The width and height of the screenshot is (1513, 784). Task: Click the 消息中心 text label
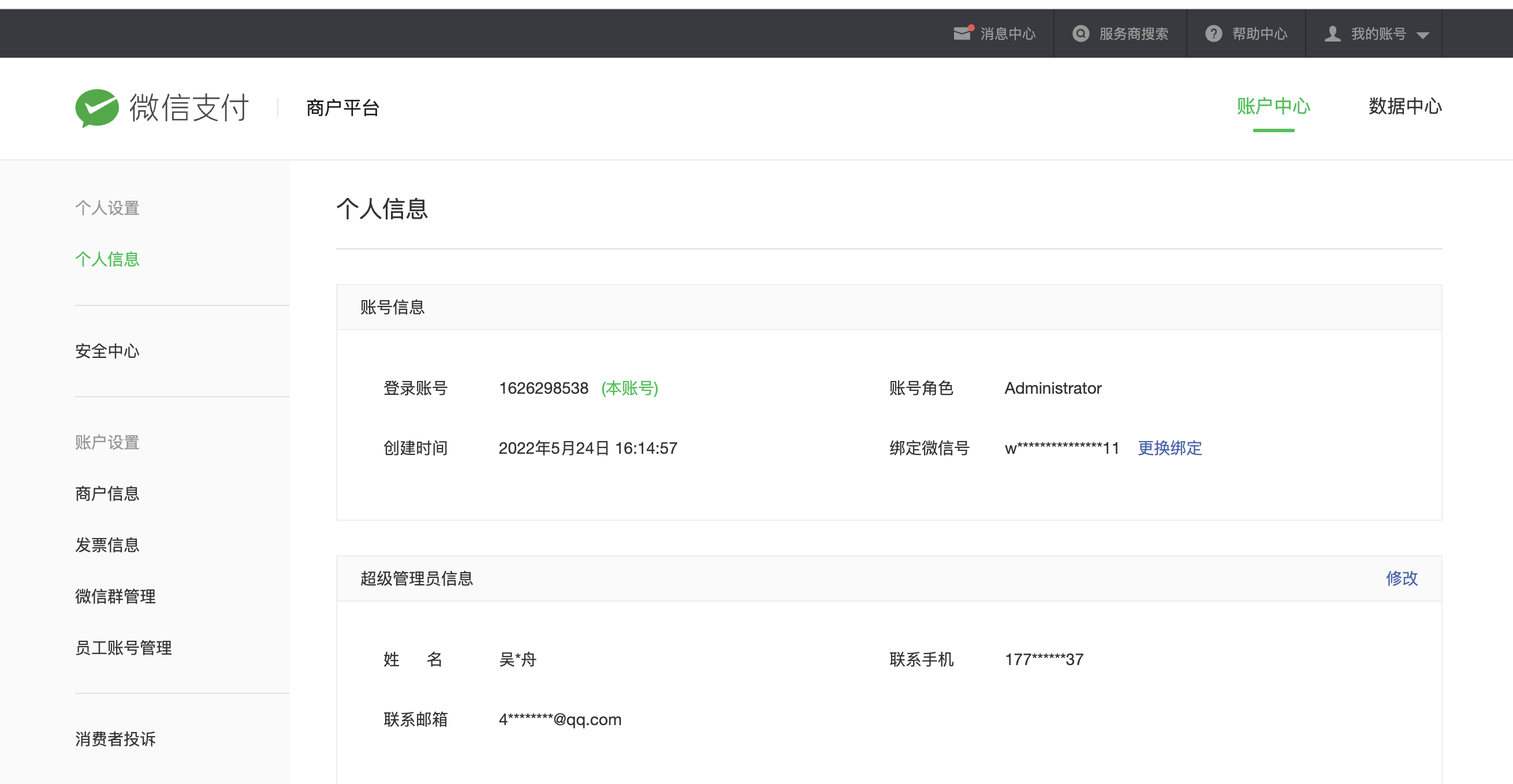1007,33
